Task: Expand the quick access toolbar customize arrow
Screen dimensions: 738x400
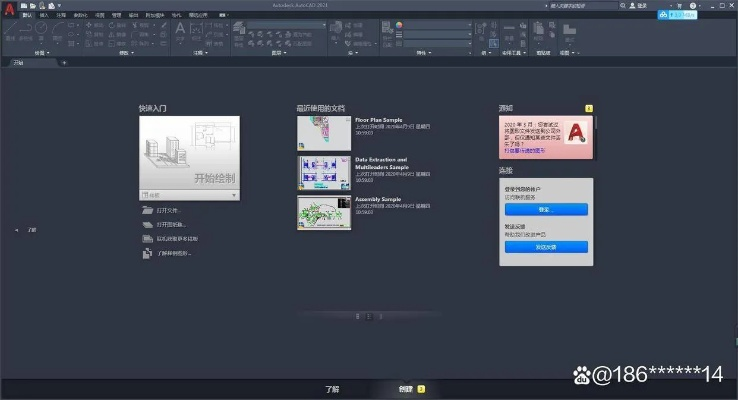Action: (x=59, y=6)
